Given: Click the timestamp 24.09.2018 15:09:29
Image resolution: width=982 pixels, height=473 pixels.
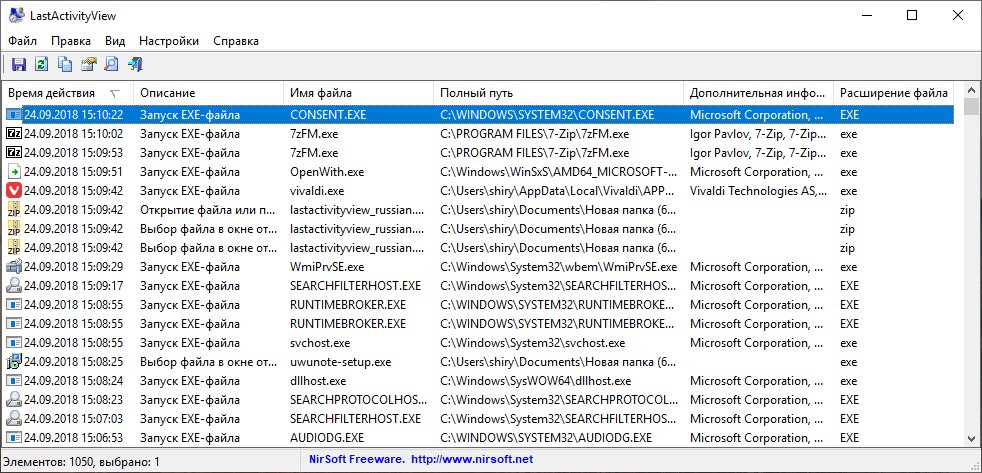Looking at the screenshot, I should tap(73, 267).
